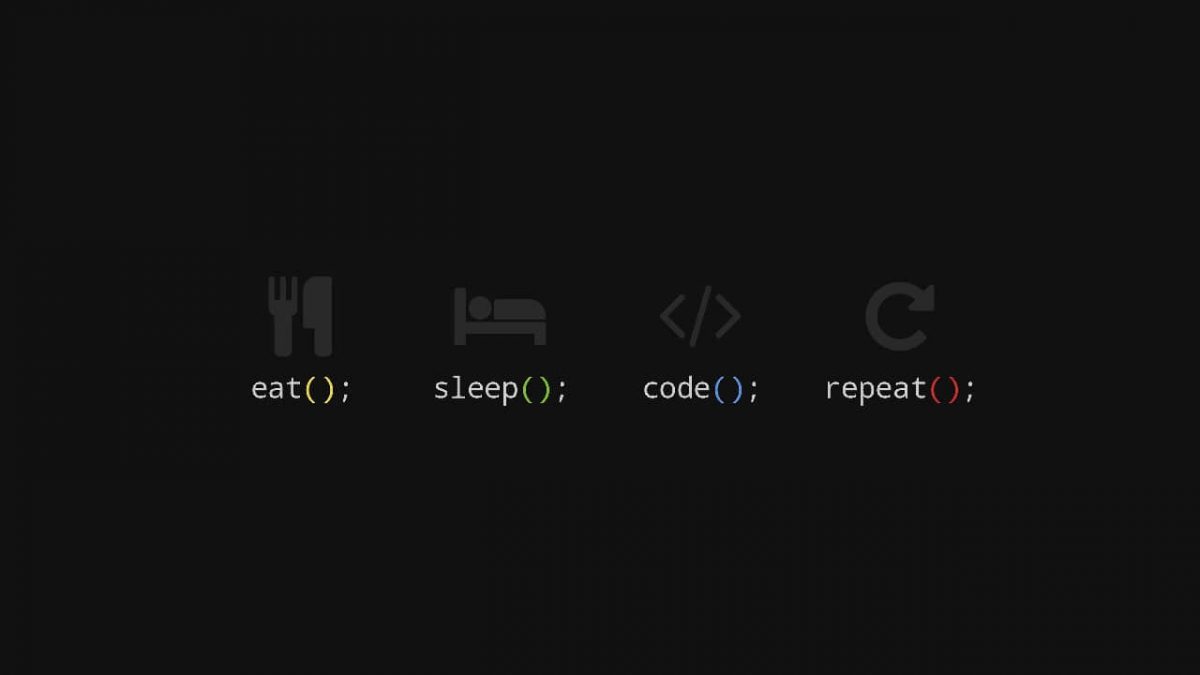Click the bed sleep icon
The image size is (1200, 675).
500,316
